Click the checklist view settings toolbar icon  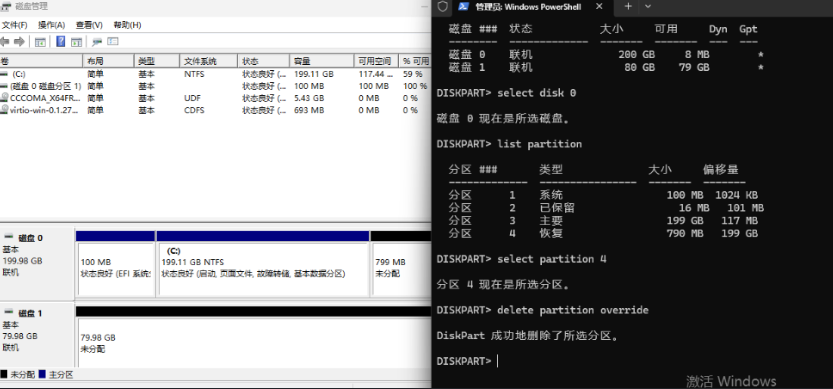click(112, 41)
